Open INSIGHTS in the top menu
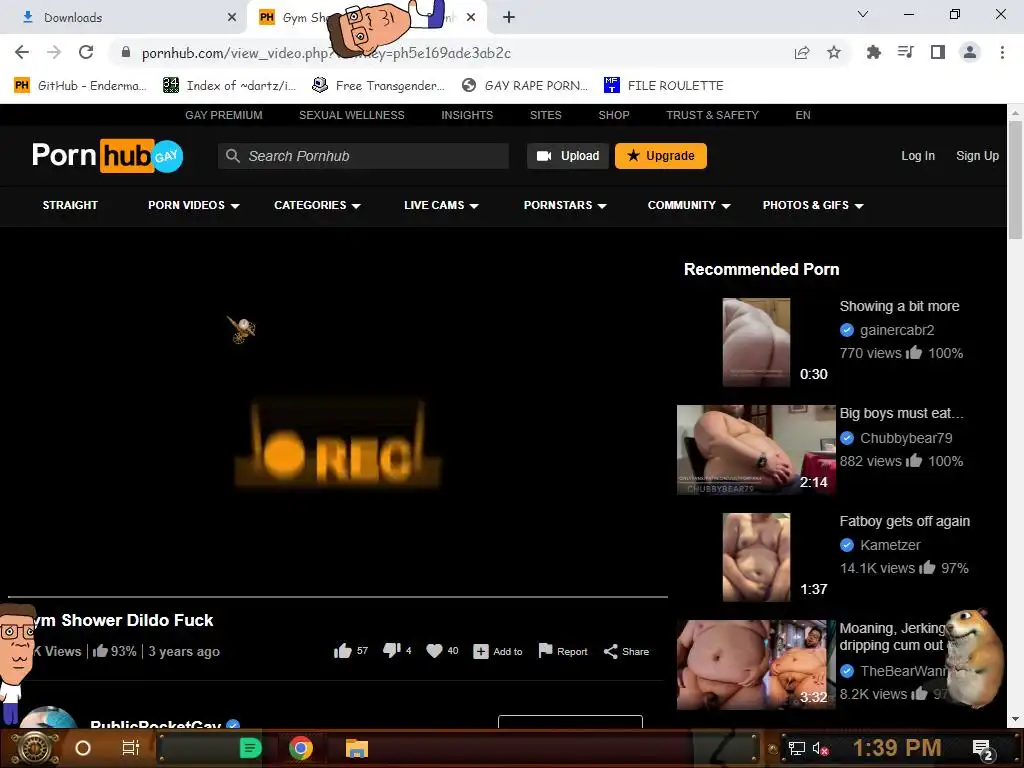 pyautogui.click(x=467, y=115)
